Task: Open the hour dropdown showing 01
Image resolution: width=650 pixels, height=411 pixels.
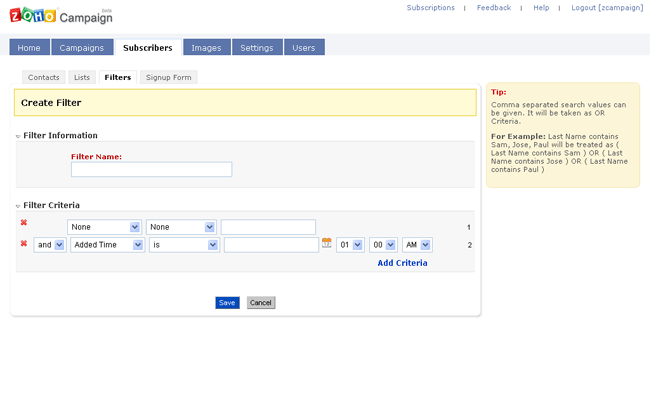Action: pos(350,245)
